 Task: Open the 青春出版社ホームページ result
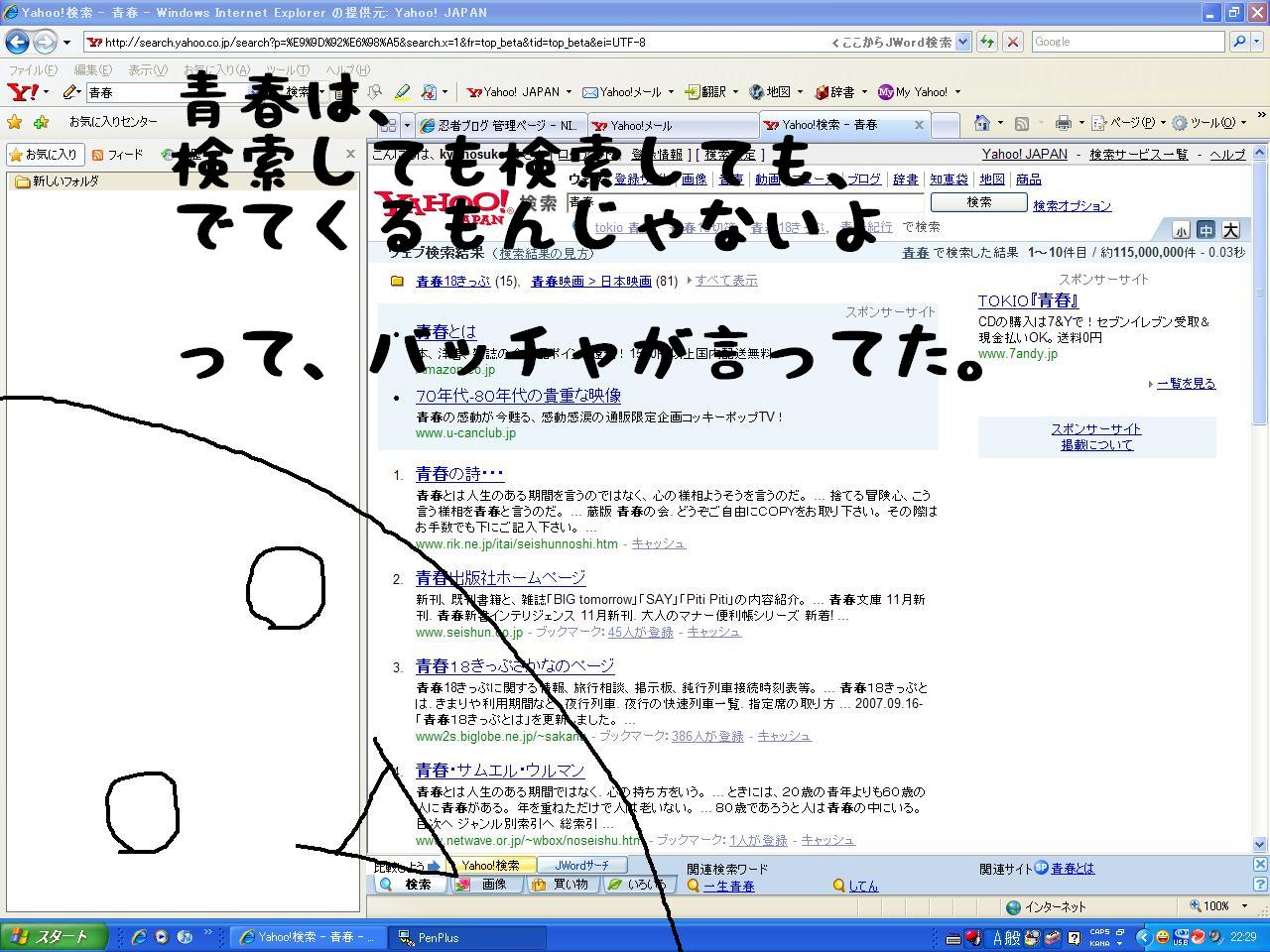click(x=501, y=577)
